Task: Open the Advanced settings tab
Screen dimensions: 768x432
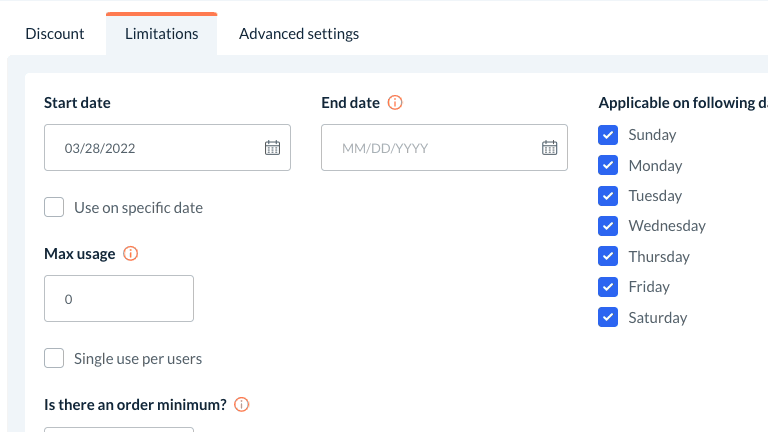Action: pos(299,34)
